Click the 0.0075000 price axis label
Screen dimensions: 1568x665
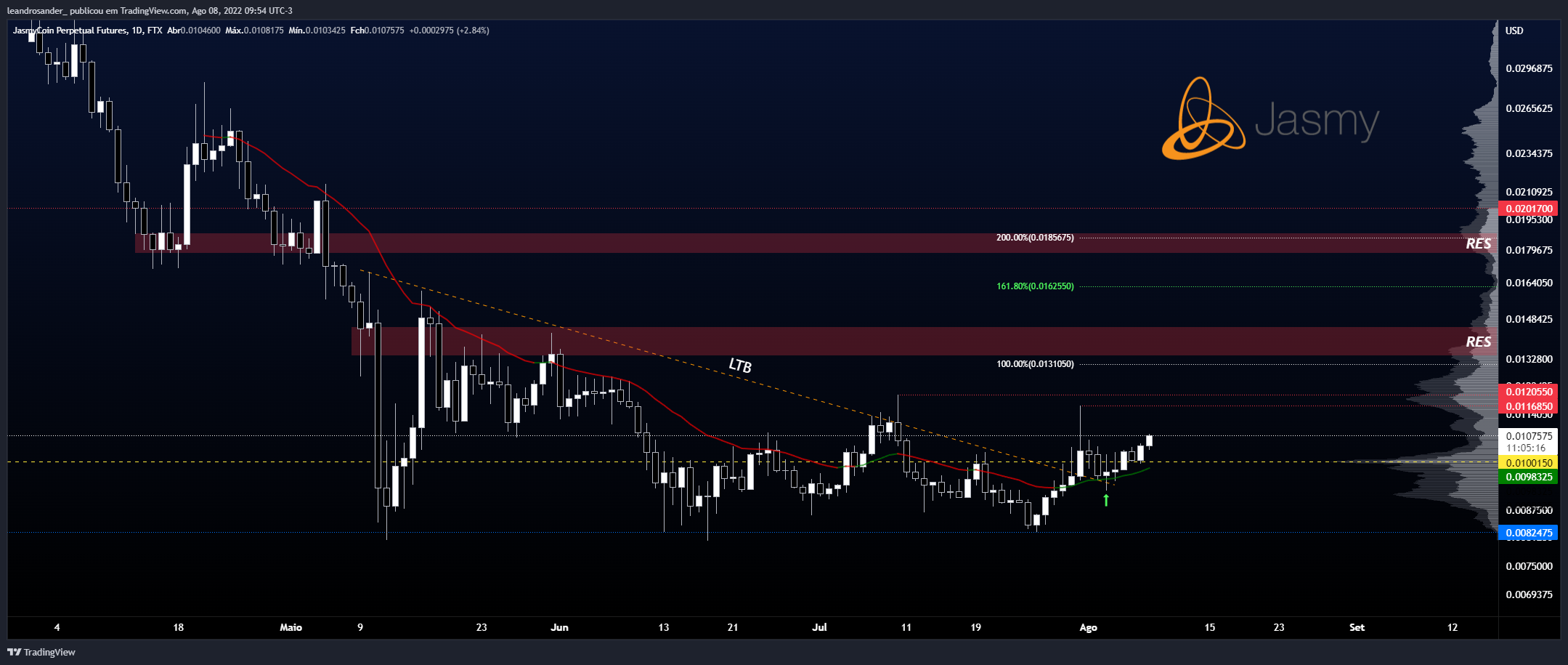click(1529, 566)
